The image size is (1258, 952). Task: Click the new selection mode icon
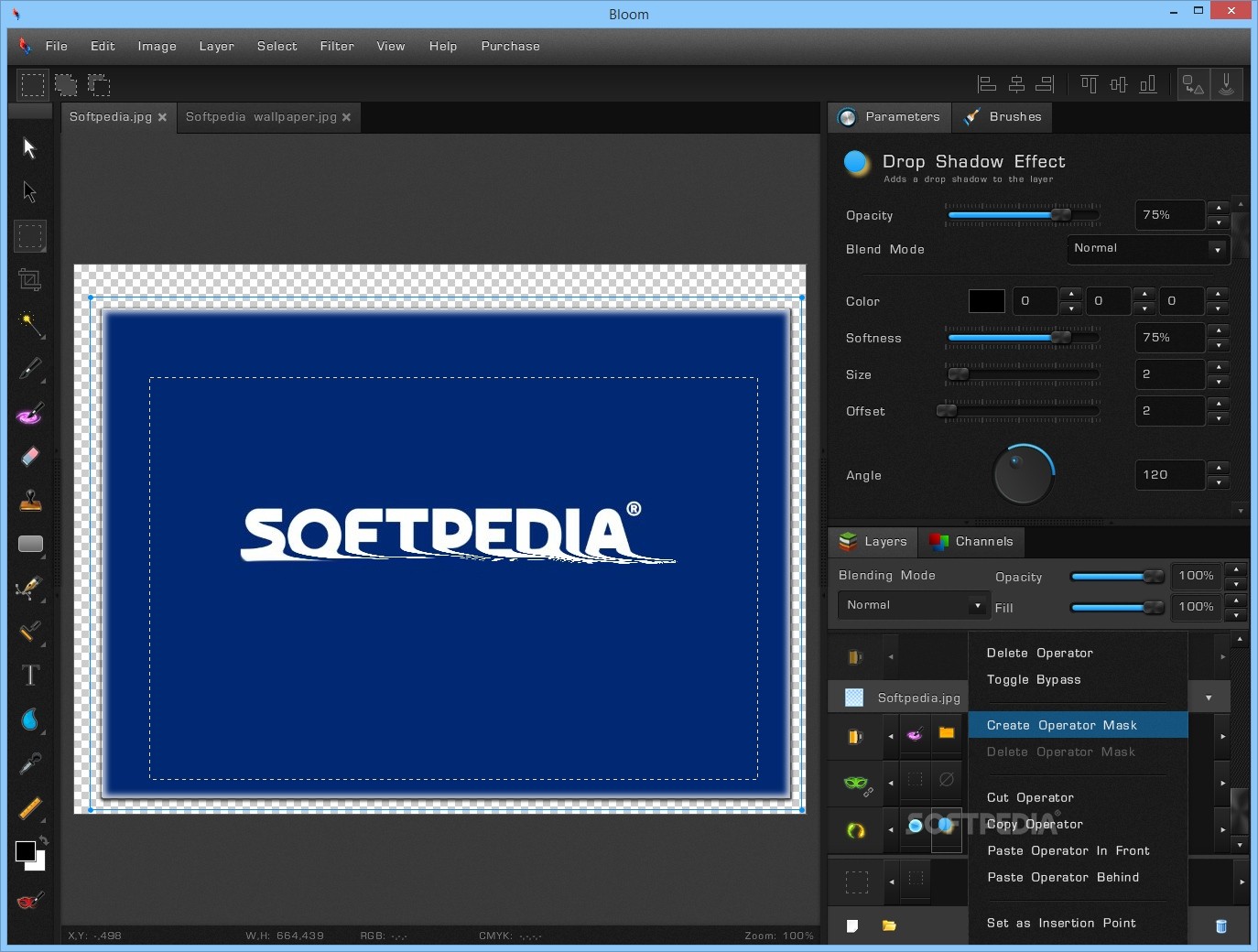tap(33, 85)
